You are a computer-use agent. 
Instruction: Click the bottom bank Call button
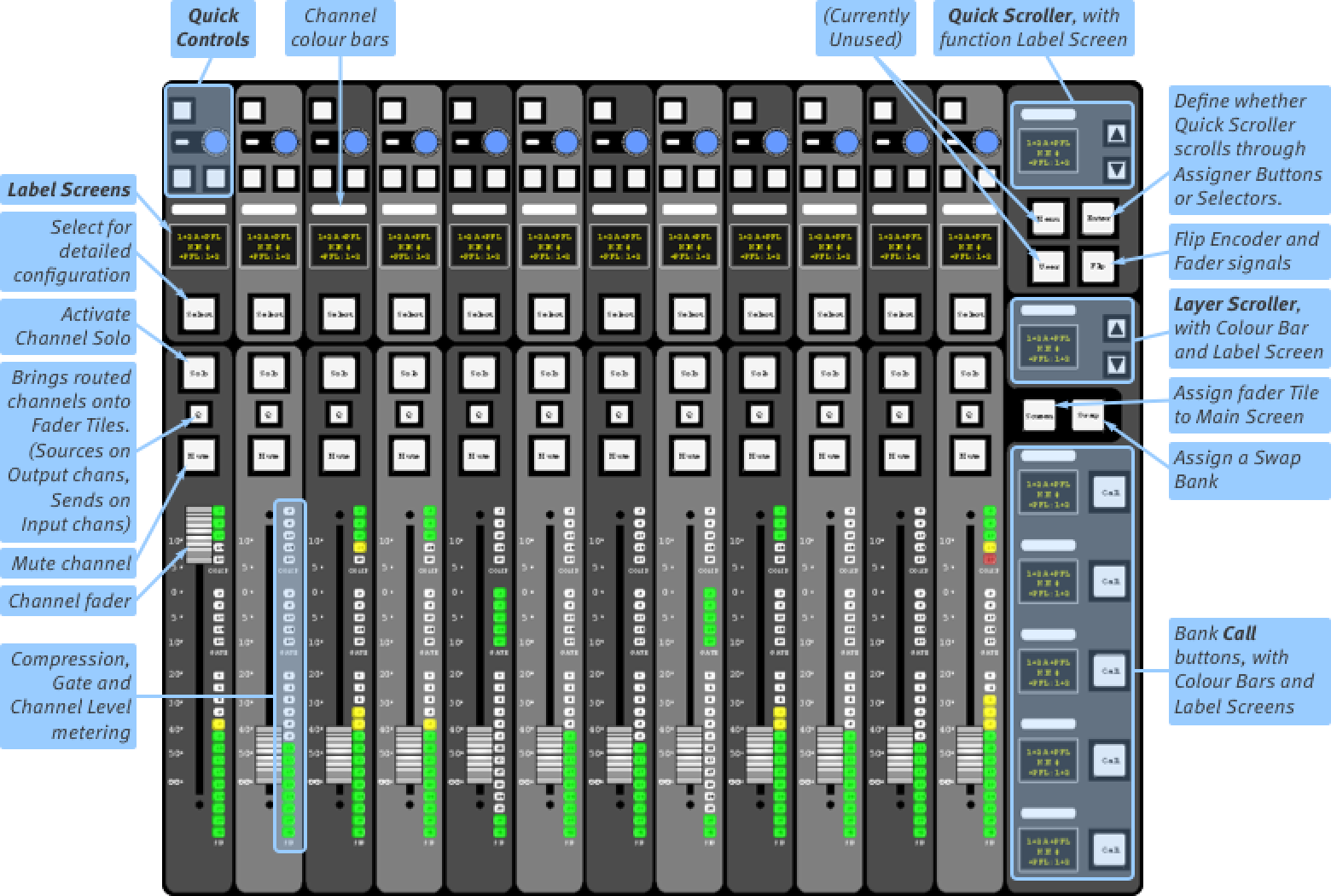click(1110, 850)
